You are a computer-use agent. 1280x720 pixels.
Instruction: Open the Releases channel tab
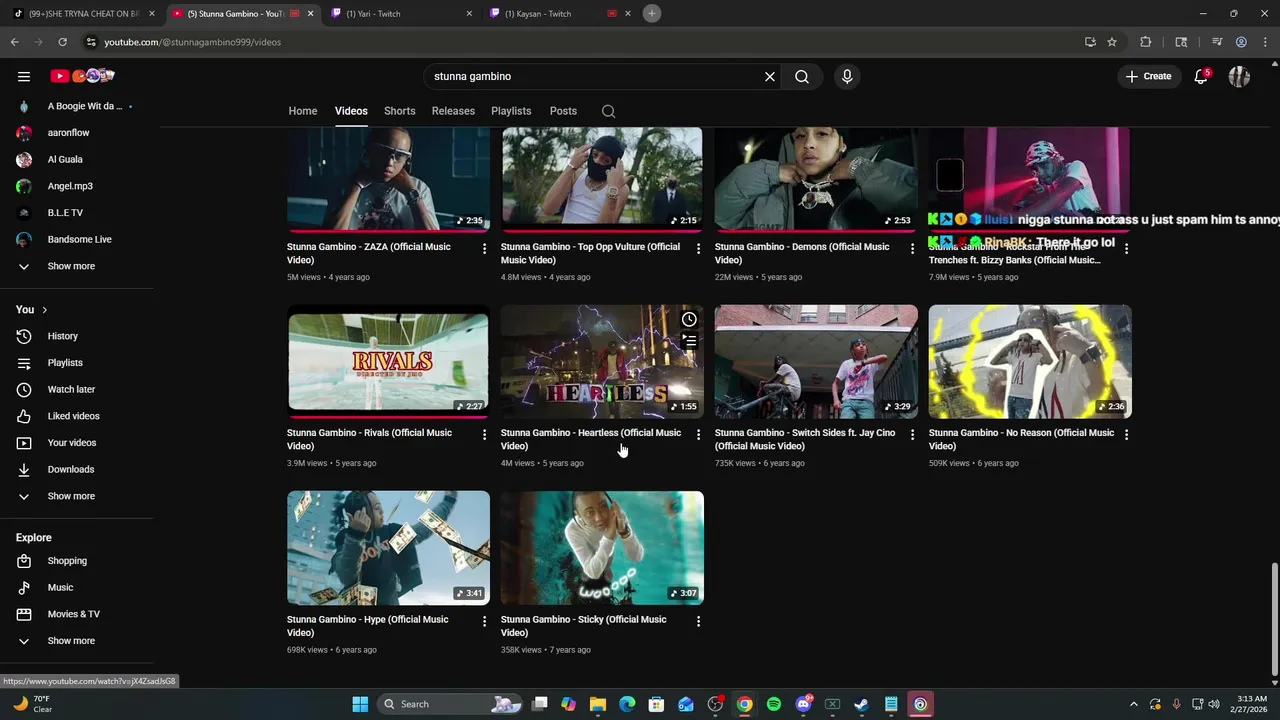point(453,111)
